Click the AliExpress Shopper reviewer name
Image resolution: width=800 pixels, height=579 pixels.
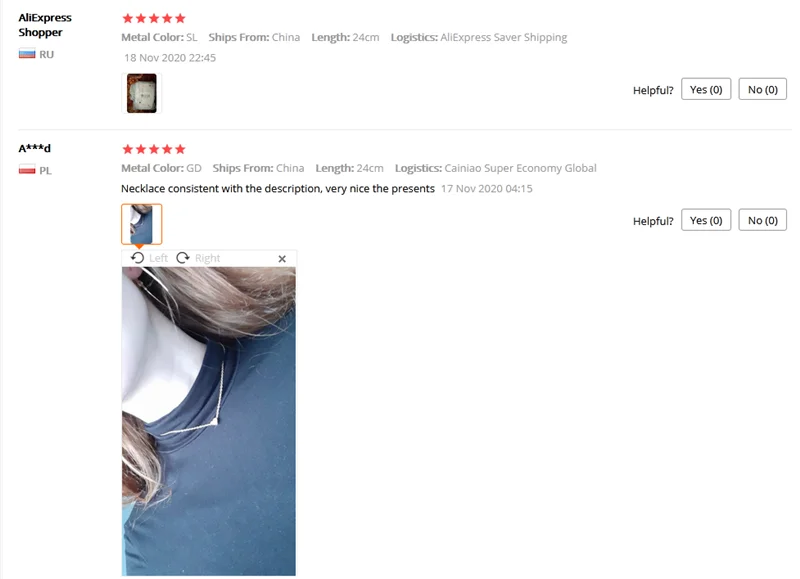coord(45,25)
